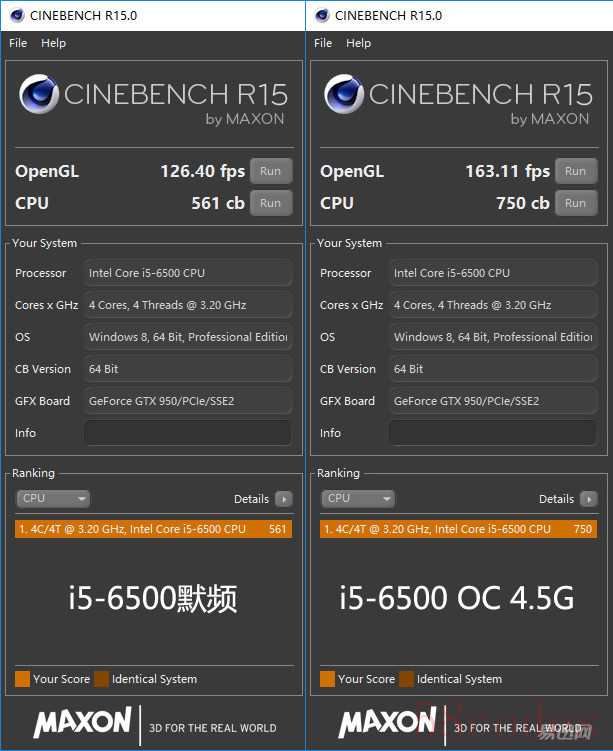This screenshot has width=613, height=751.
Task: Click Cinebench R15 sphere logo in right window
Action: [344, 93]
